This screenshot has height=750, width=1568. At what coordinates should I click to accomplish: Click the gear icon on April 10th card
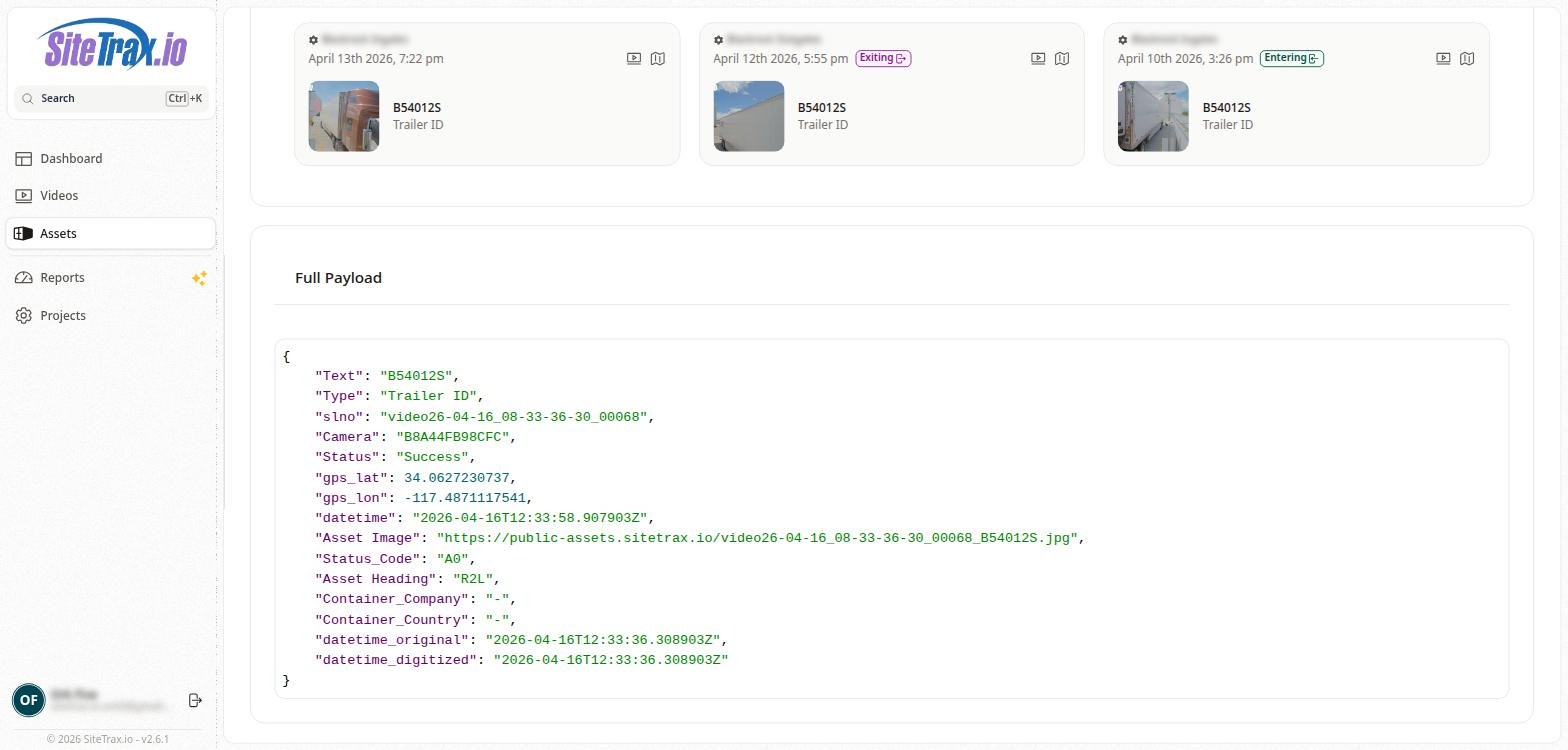[1122, 40]
